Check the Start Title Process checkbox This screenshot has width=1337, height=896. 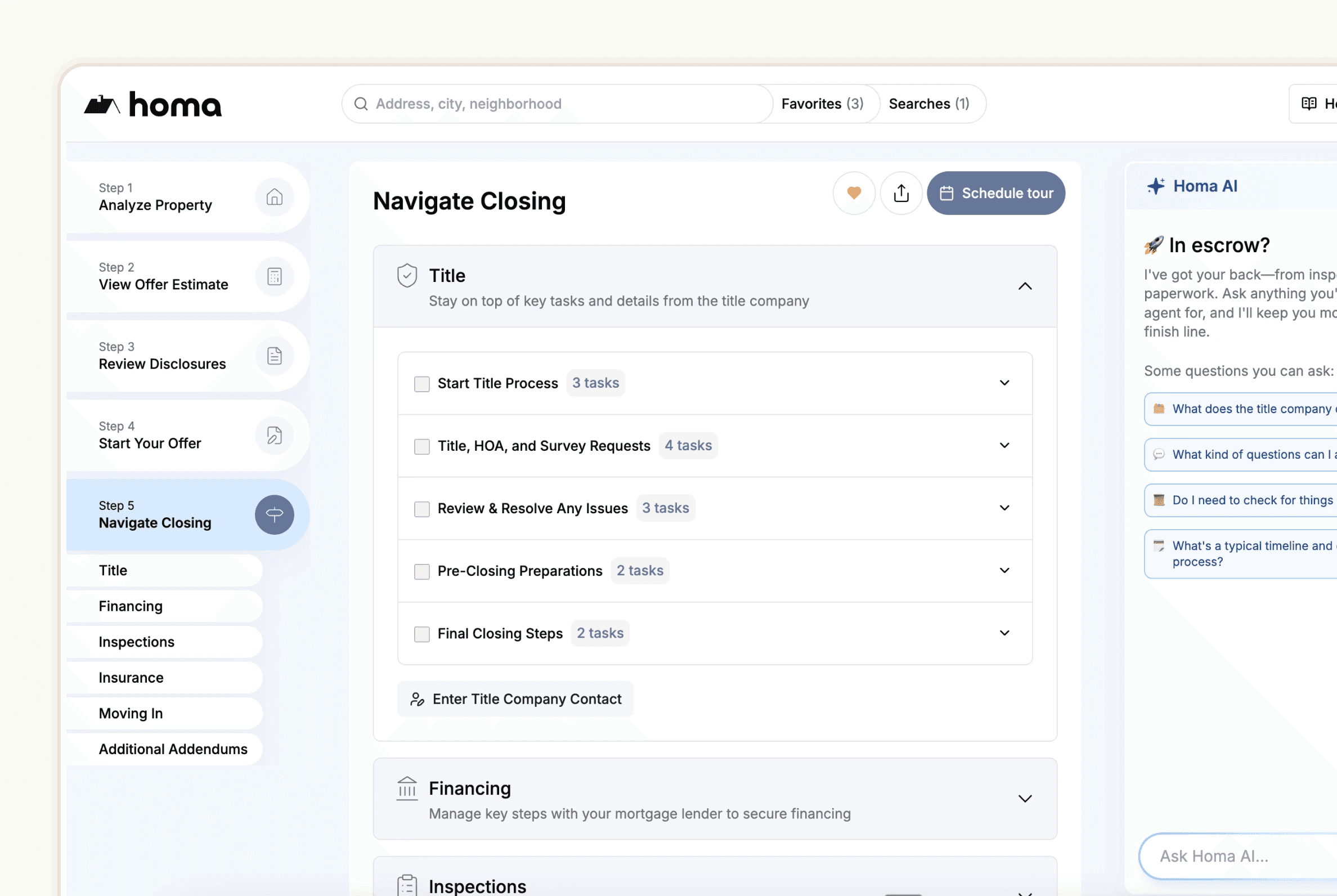point(421,384)
